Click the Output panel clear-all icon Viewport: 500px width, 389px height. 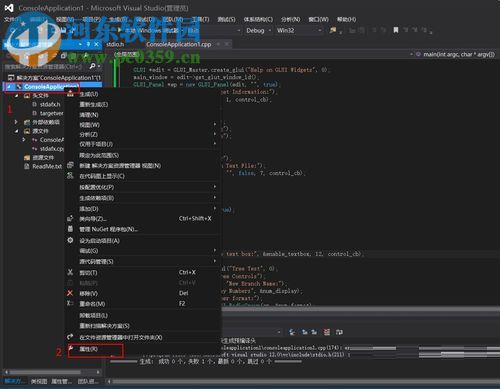327,332
